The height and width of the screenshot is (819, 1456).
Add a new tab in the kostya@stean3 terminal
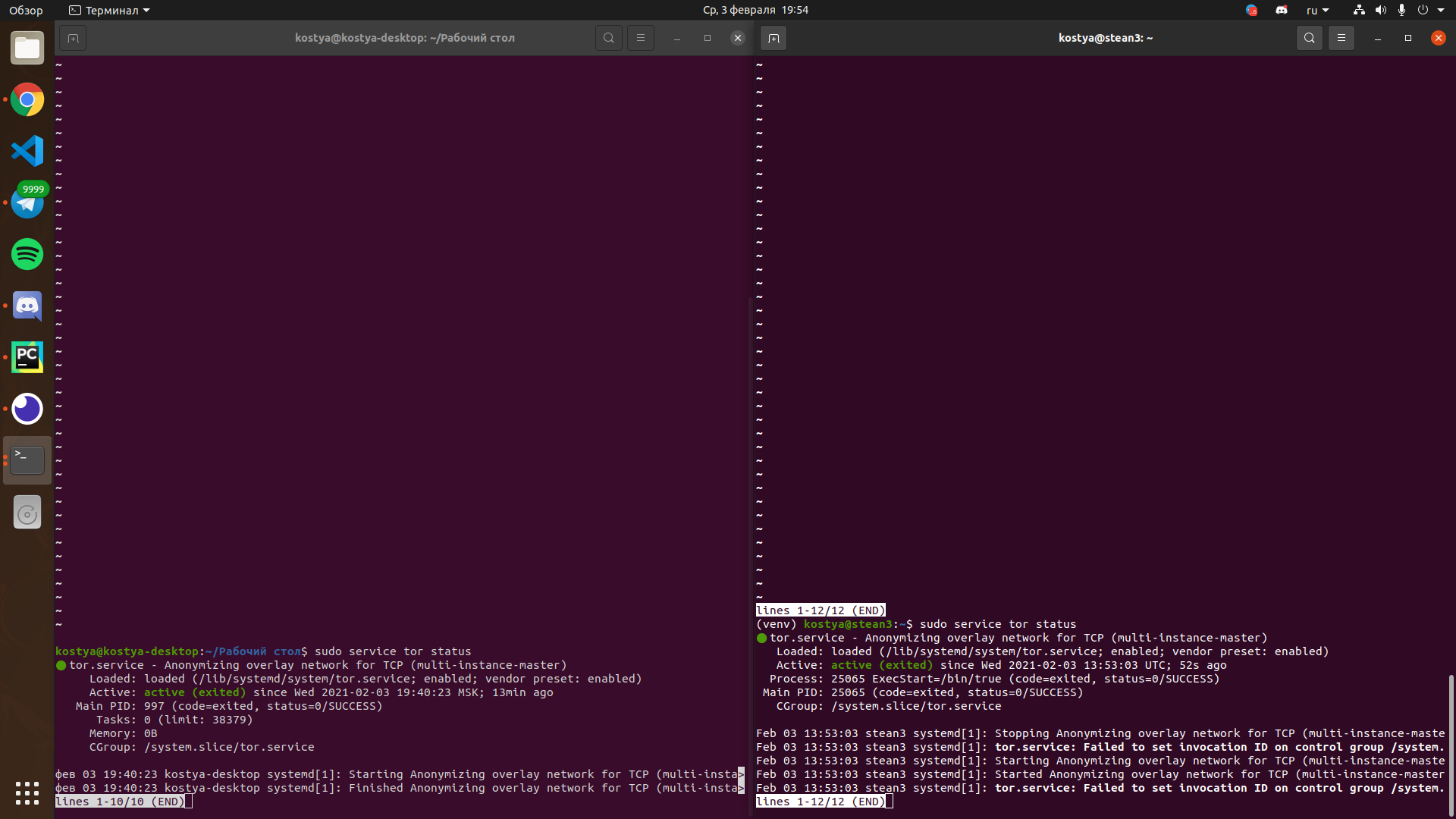click(x=773, y=38)
